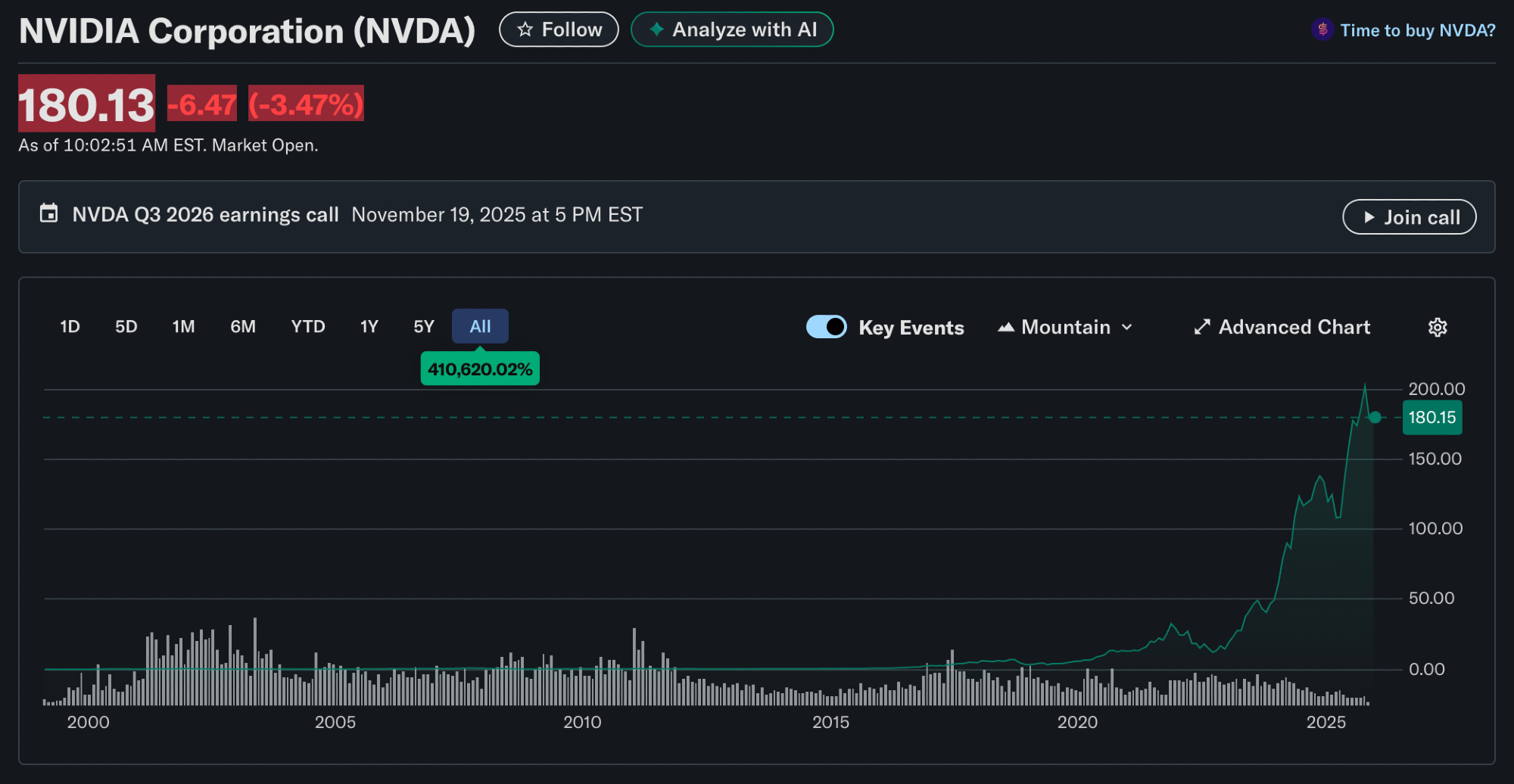Select the All time range tab

(x=480, y=326)
